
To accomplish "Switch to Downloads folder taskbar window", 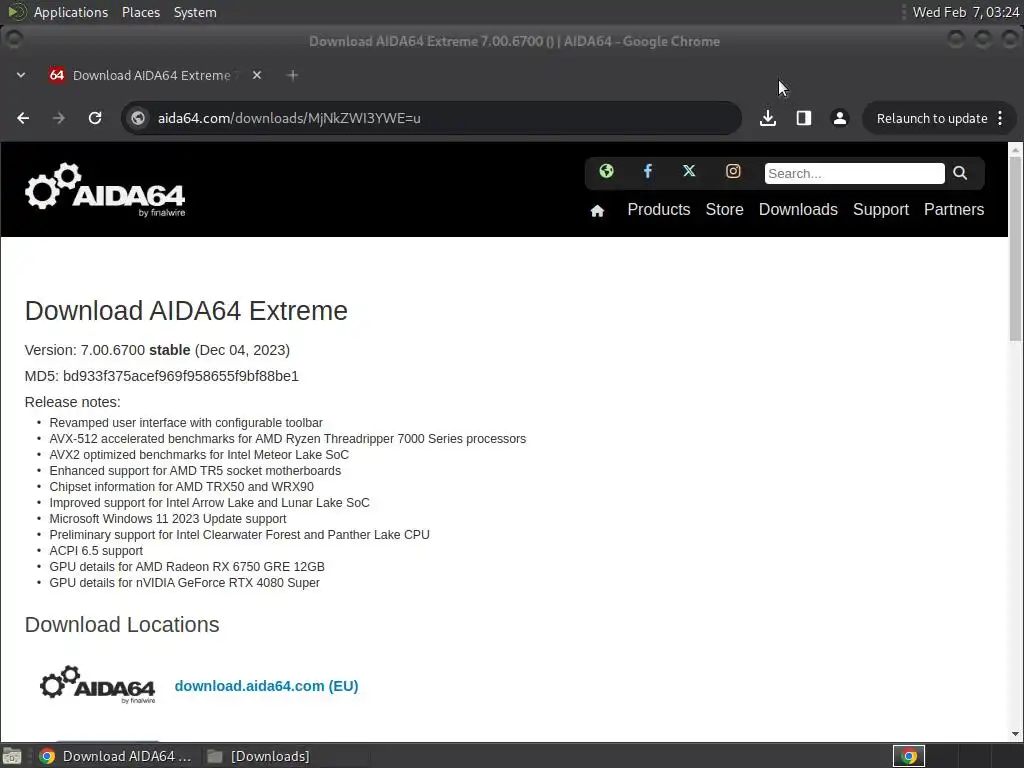I will (259, 756).
